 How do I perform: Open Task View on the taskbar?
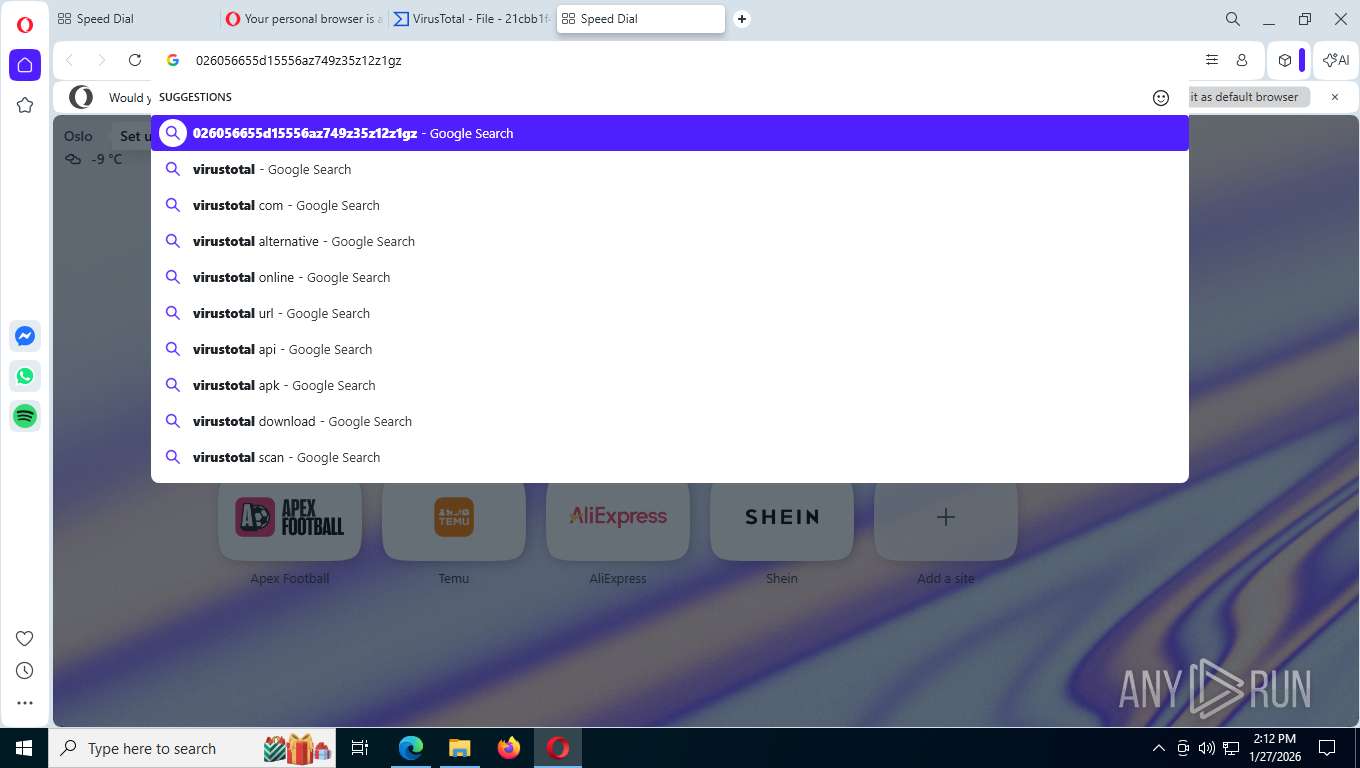[x=361, y=748]
